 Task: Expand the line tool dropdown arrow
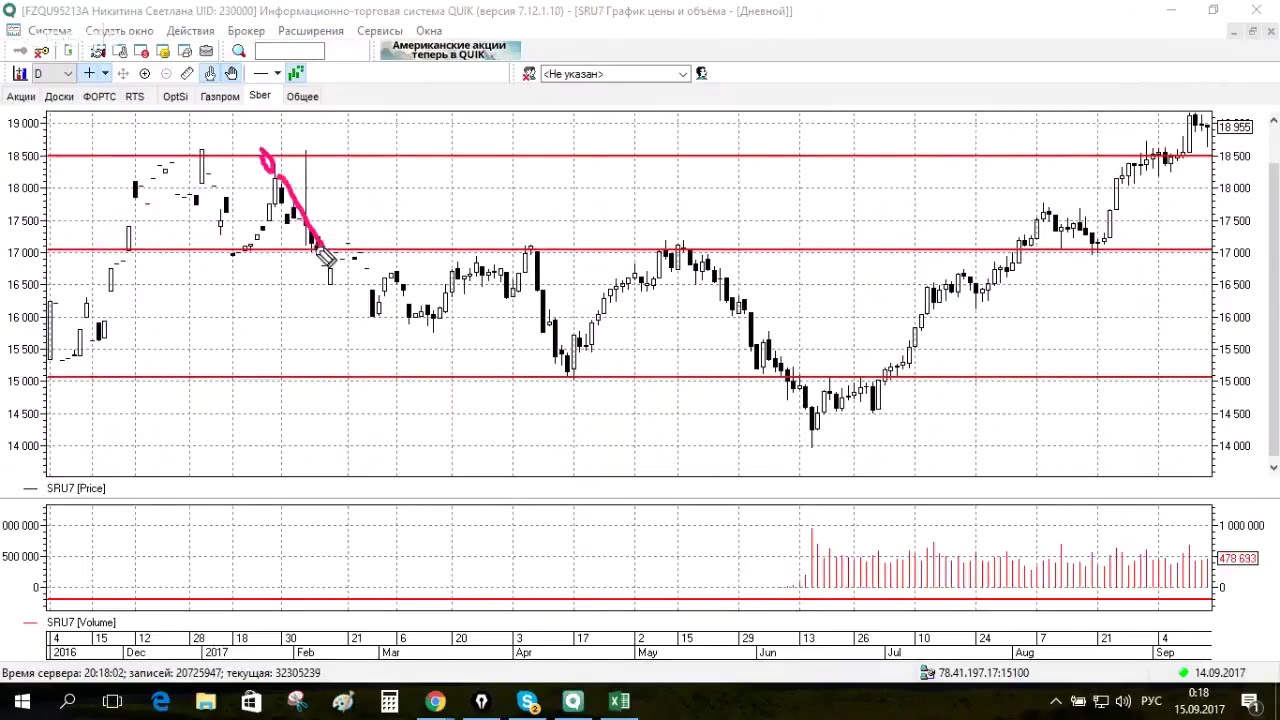point(277,73)
